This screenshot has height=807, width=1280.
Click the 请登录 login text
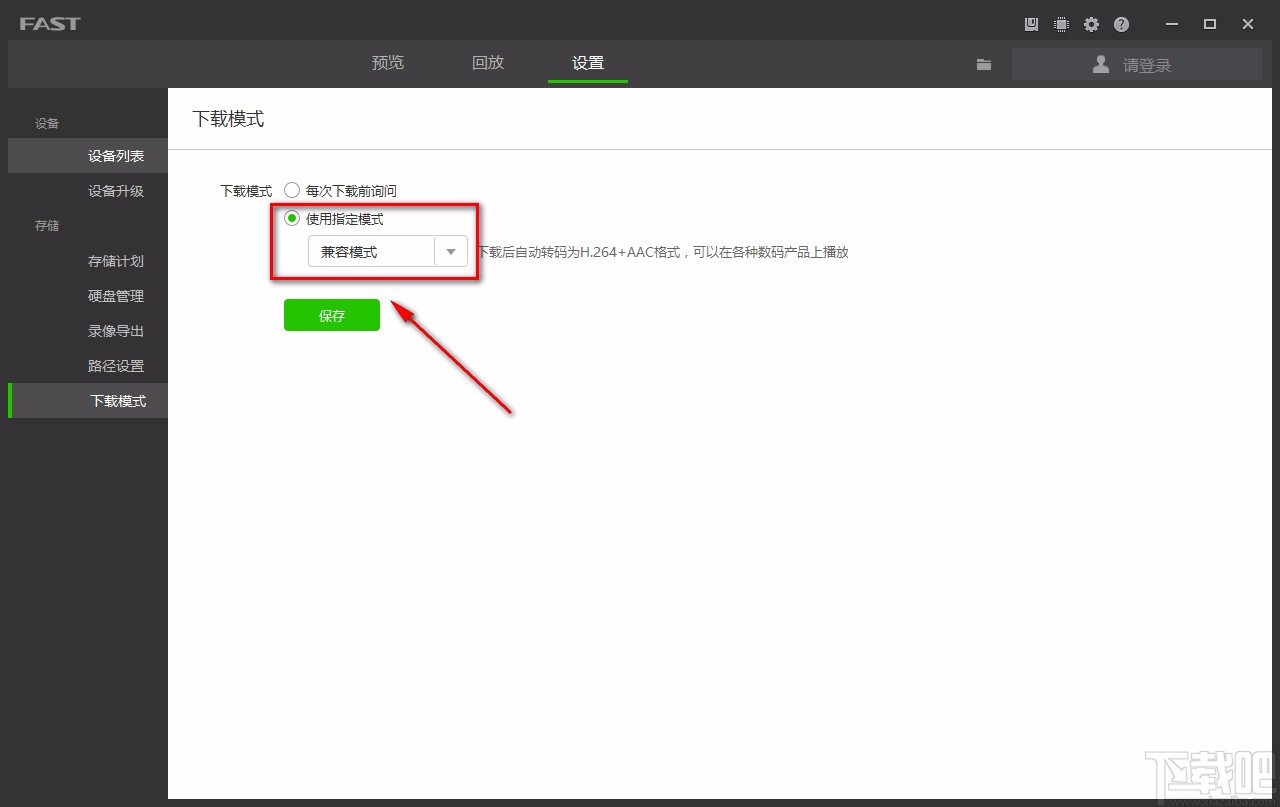click(x=1146, y=65)
